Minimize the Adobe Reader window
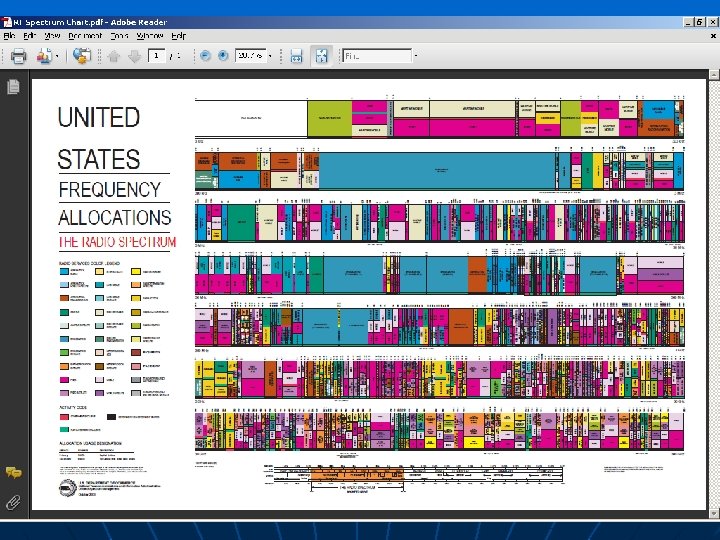This screenshot has width=720, height=540. point(688,22)
